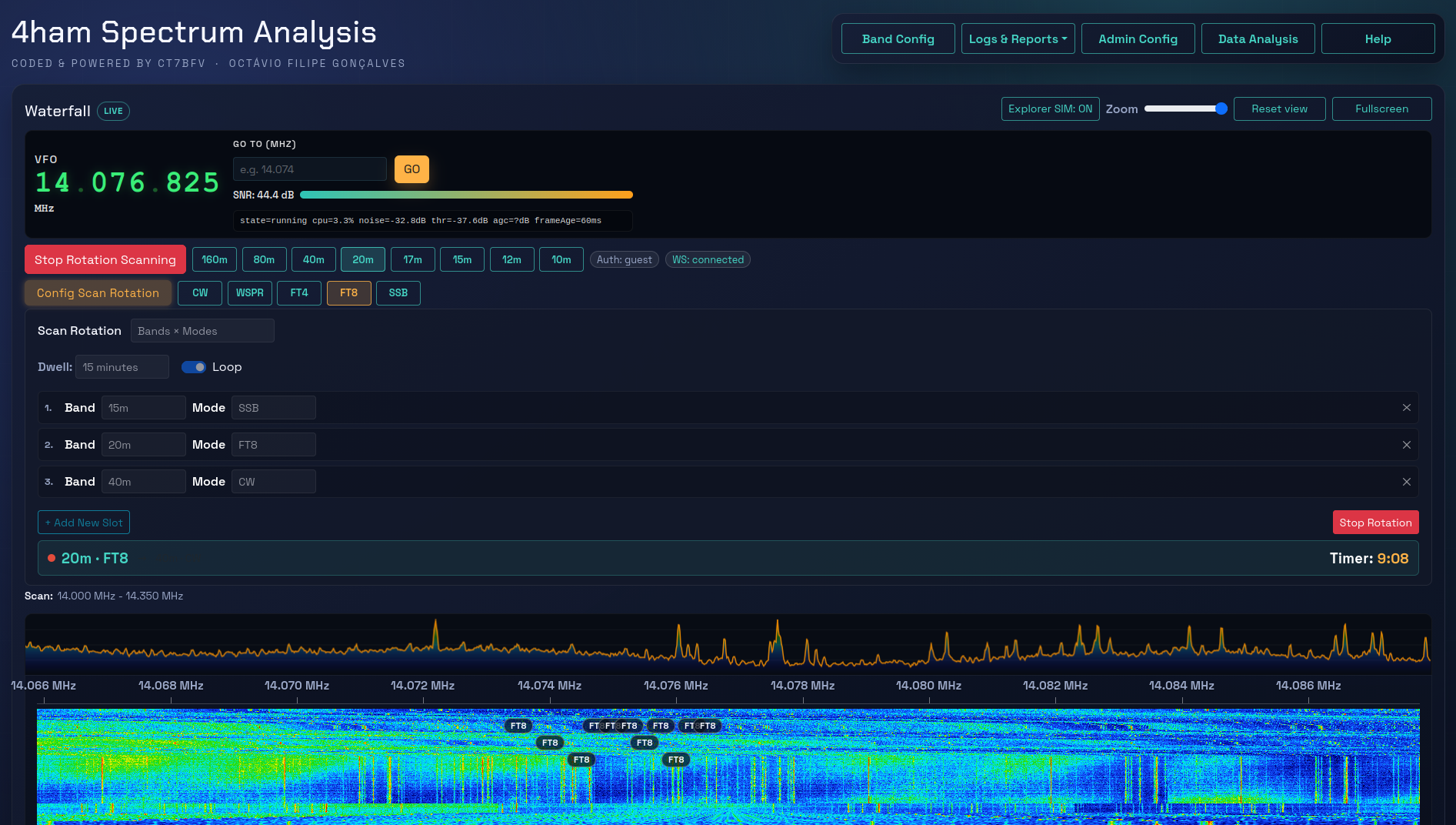Click the 14.074 MHz axis label
This screenshot has height=825, width=1456.
click(549, 686)
